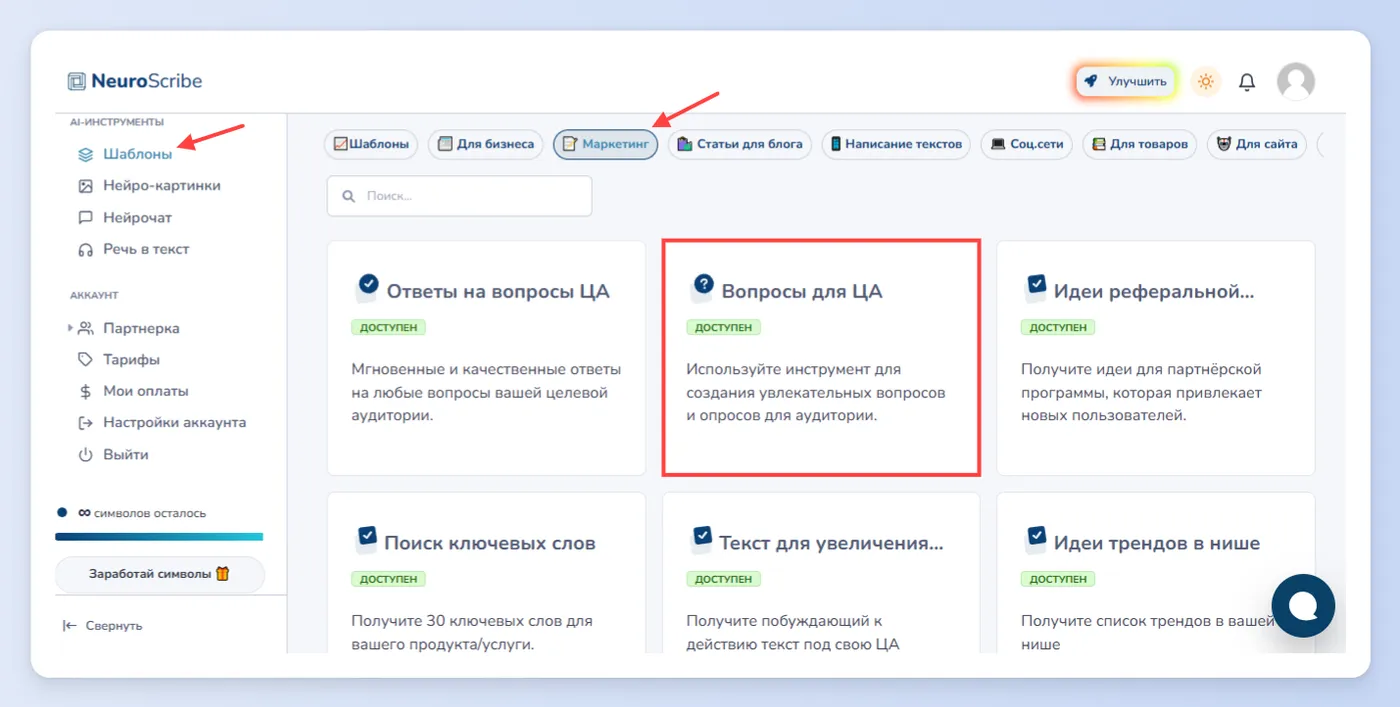
Task: Open the Поиск ключевых слов template
Action: (486, 573)
